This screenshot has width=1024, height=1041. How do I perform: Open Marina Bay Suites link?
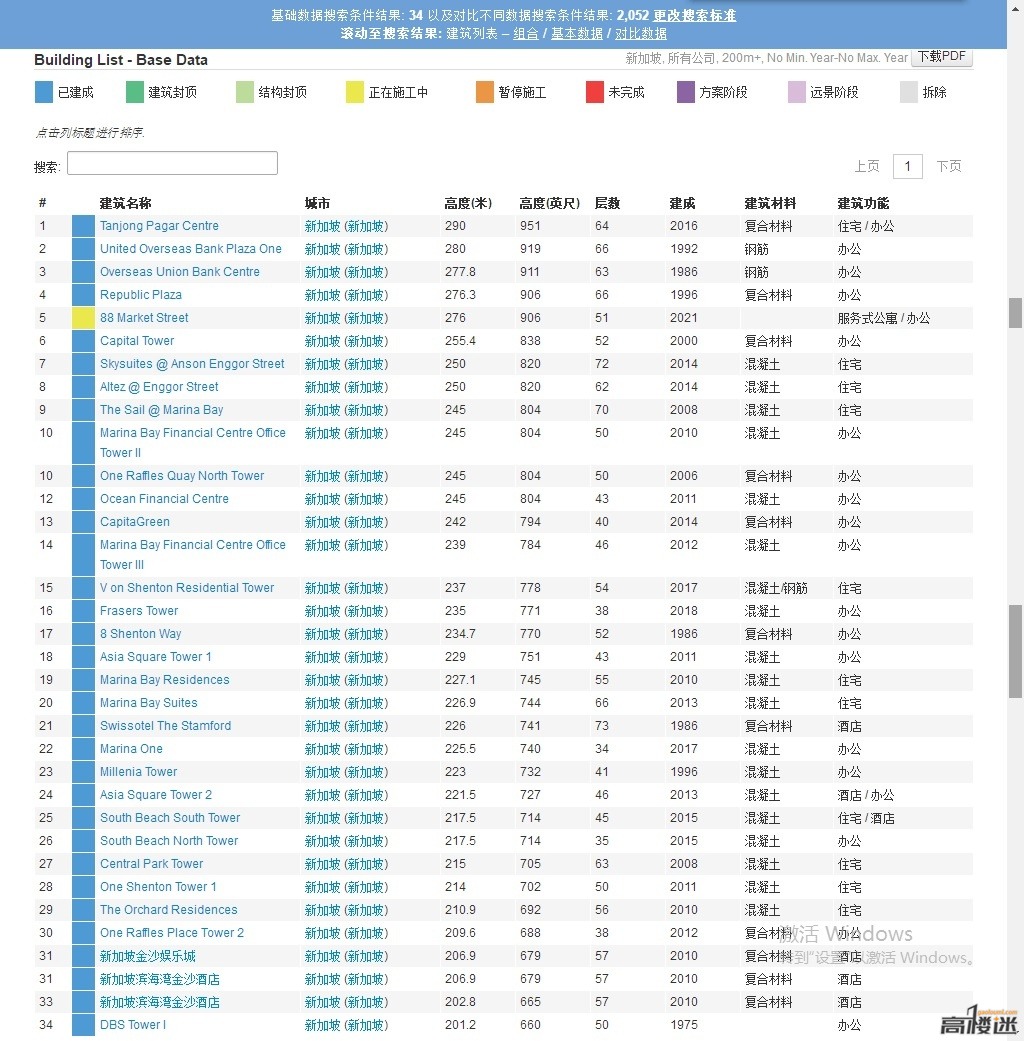pyautogui.click(x=149, y=703)
